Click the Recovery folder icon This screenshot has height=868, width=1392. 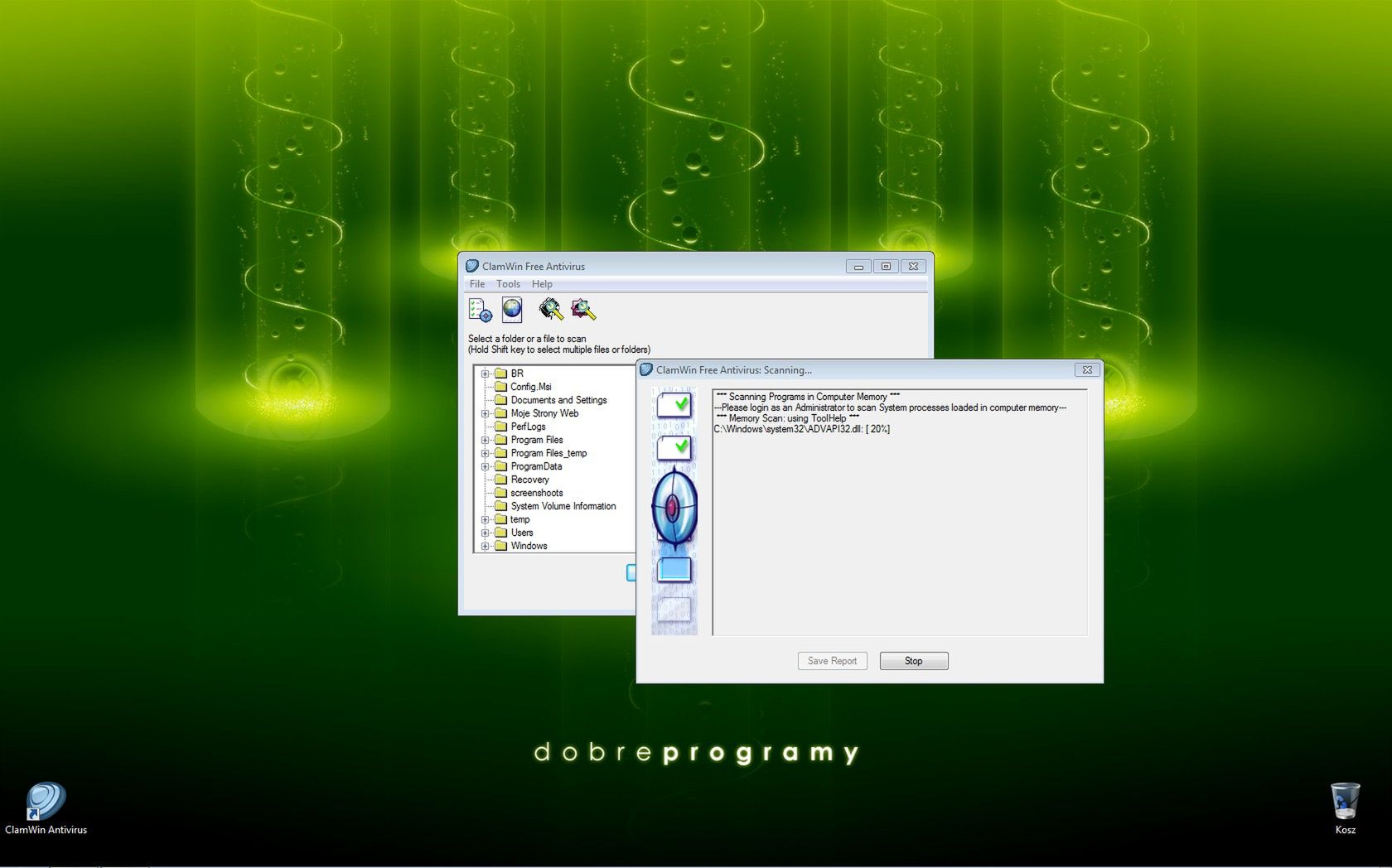pos(500,480)
